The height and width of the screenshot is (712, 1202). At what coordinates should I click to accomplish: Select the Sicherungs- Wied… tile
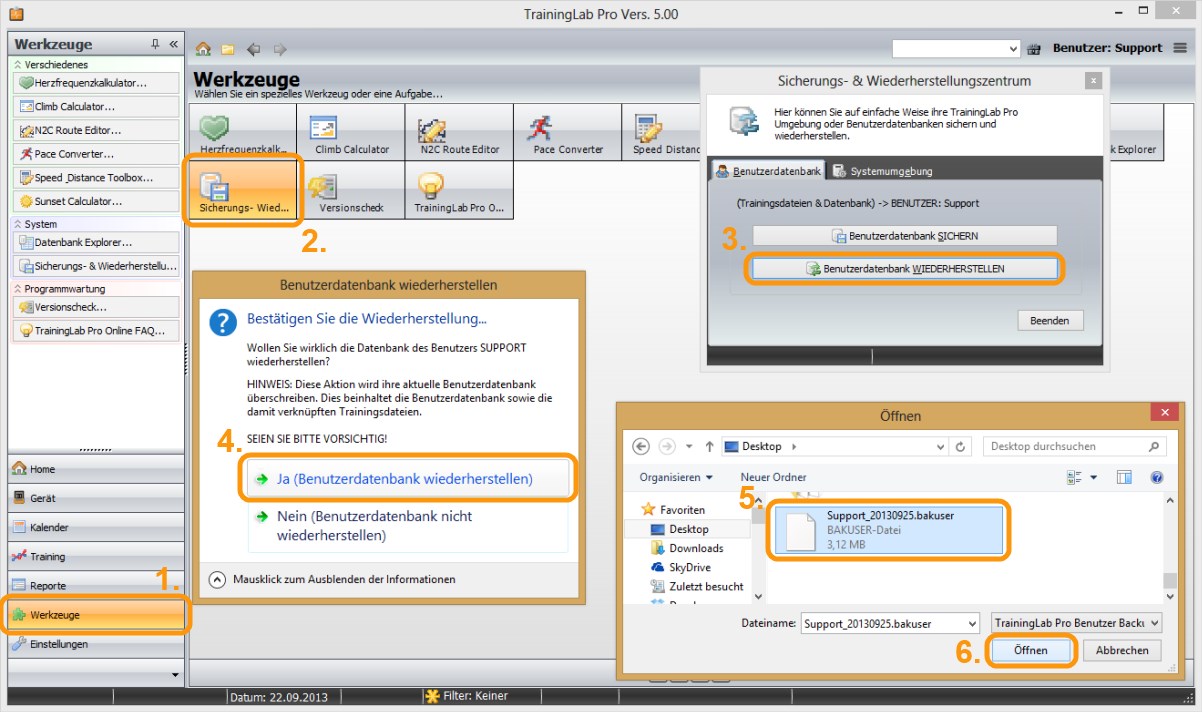click(244, 189)
